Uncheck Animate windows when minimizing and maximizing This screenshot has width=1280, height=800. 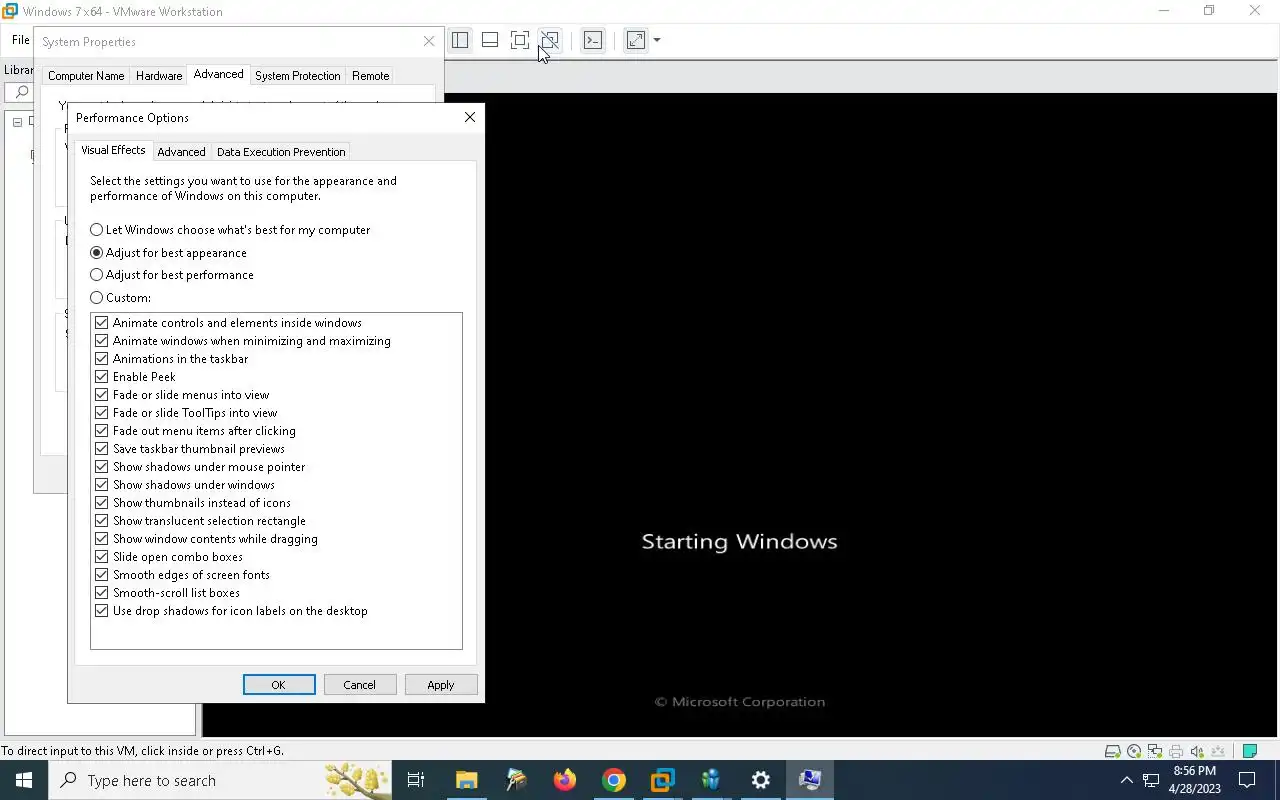101,341
